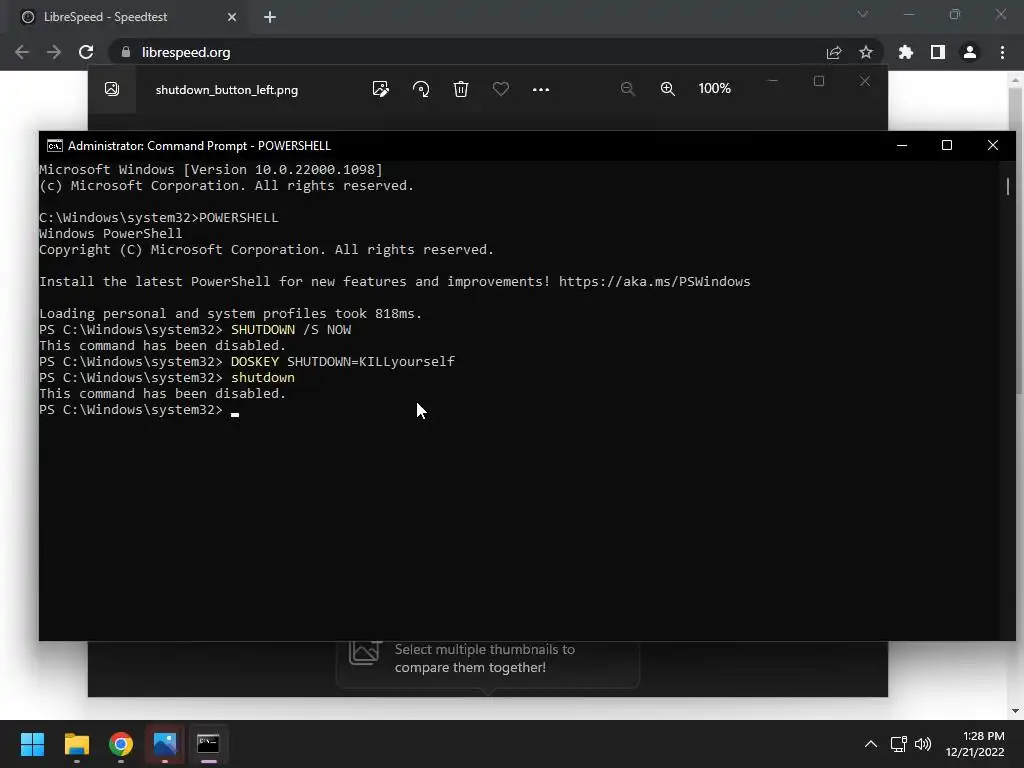Go forward in Chrome browser
The height and width of the screenshot is (768, 1024).
tap(54, 52)
